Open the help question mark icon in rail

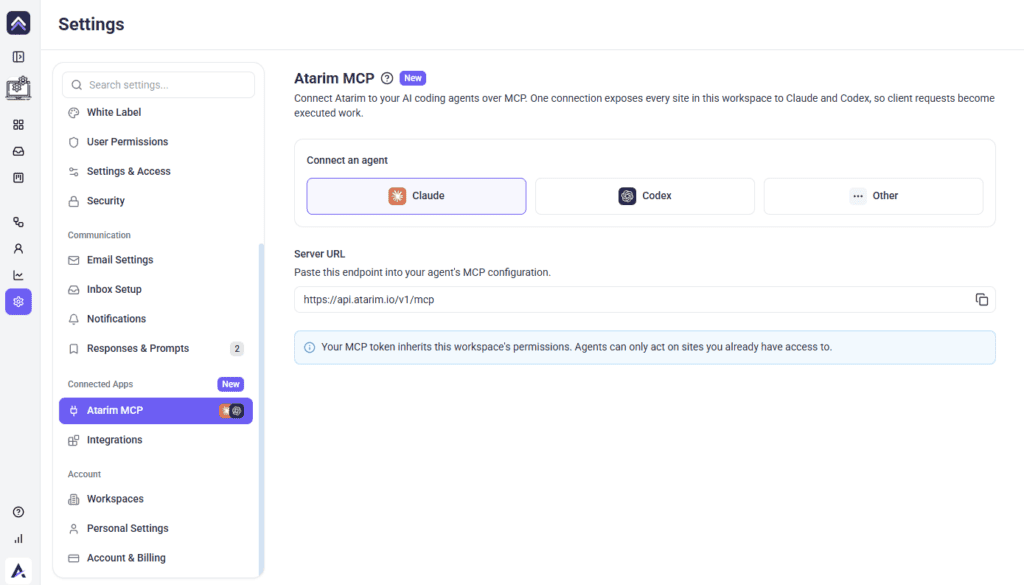(x=18, y=512)
